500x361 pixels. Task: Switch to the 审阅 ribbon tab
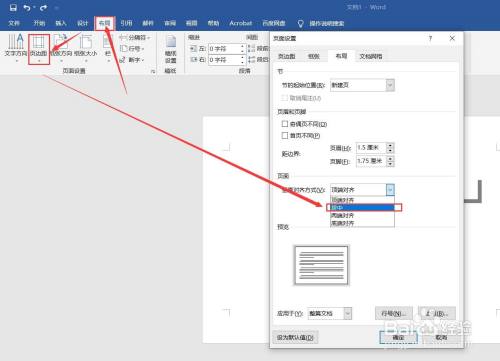(170, 23)
